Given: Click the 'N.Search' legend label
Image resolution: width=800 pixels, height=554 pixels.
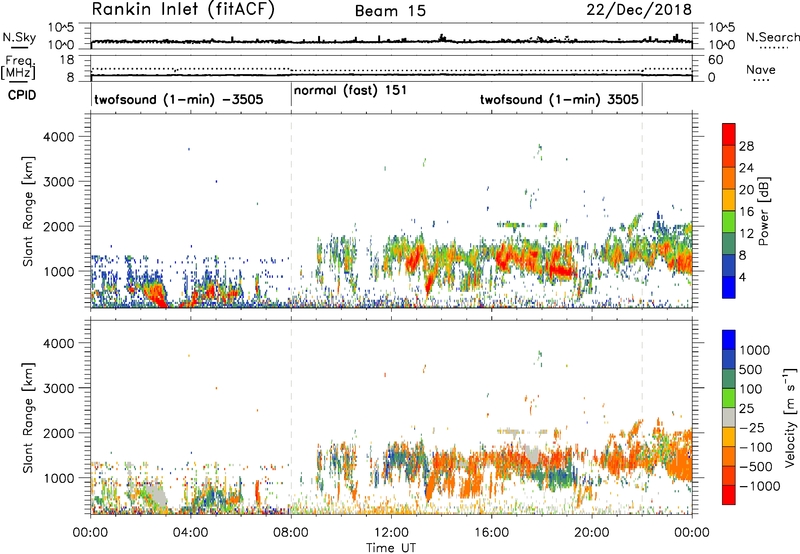Looking at the screenshot, I should pos(772,37).
